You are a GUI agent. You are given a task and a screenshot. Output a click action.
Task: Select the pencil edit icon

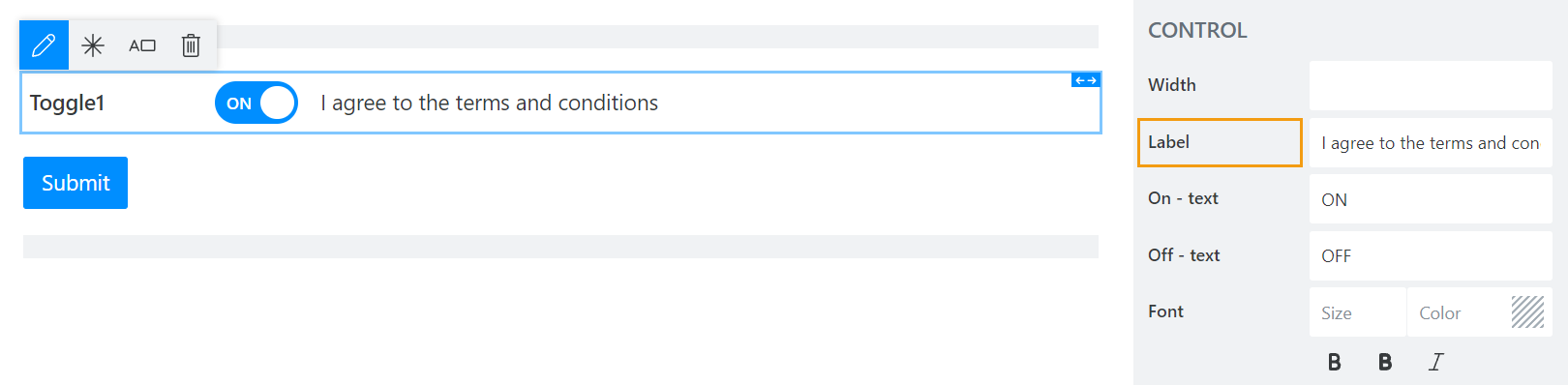tap(44, 44)
